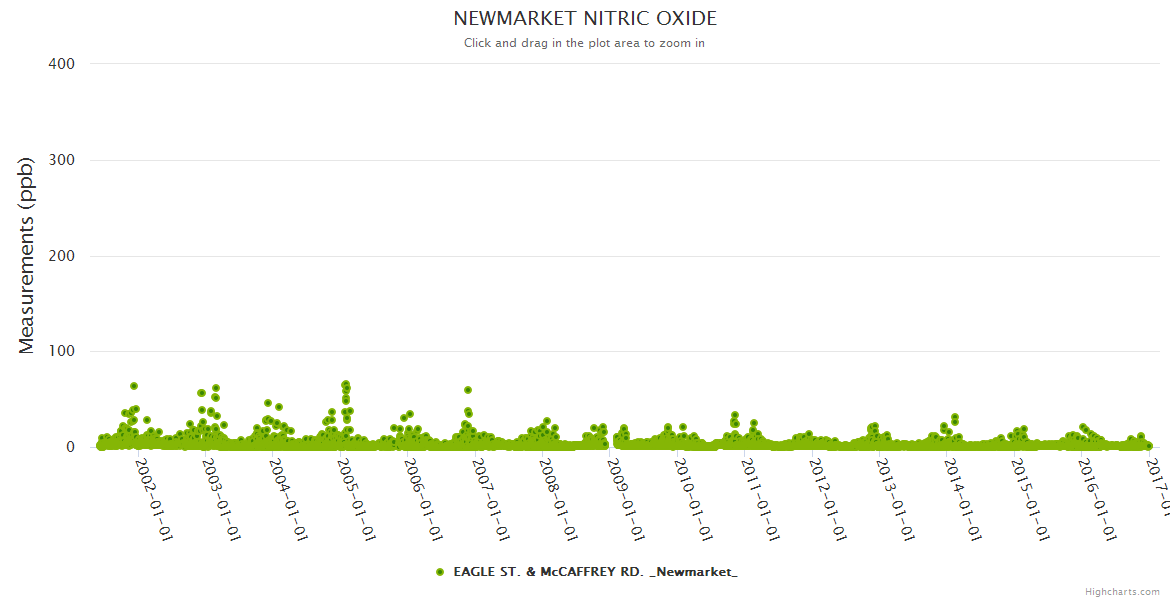Click the green legend marker icon

click(440, 572)
